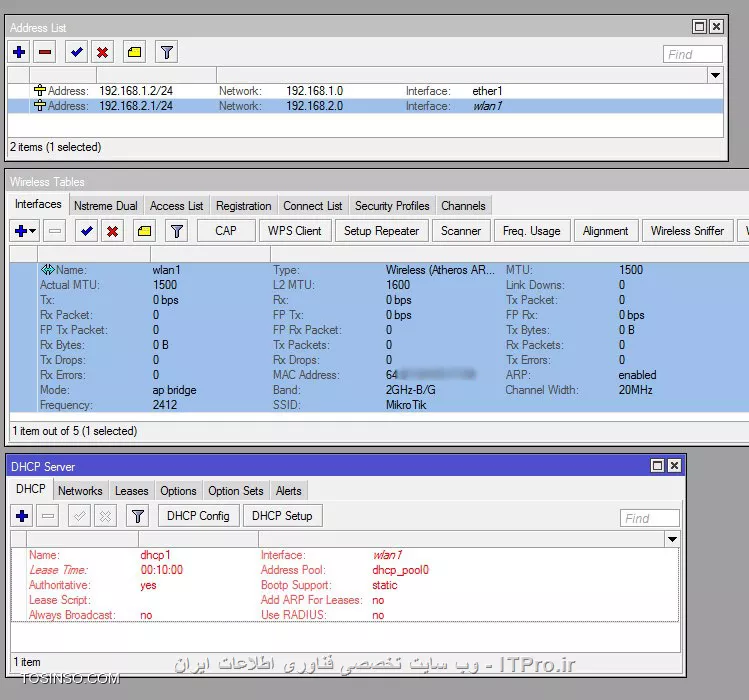Image resolution: width=749 pixels, height=700 pixels.
Task: Open Option Sets tab
Action: point(235,491)
